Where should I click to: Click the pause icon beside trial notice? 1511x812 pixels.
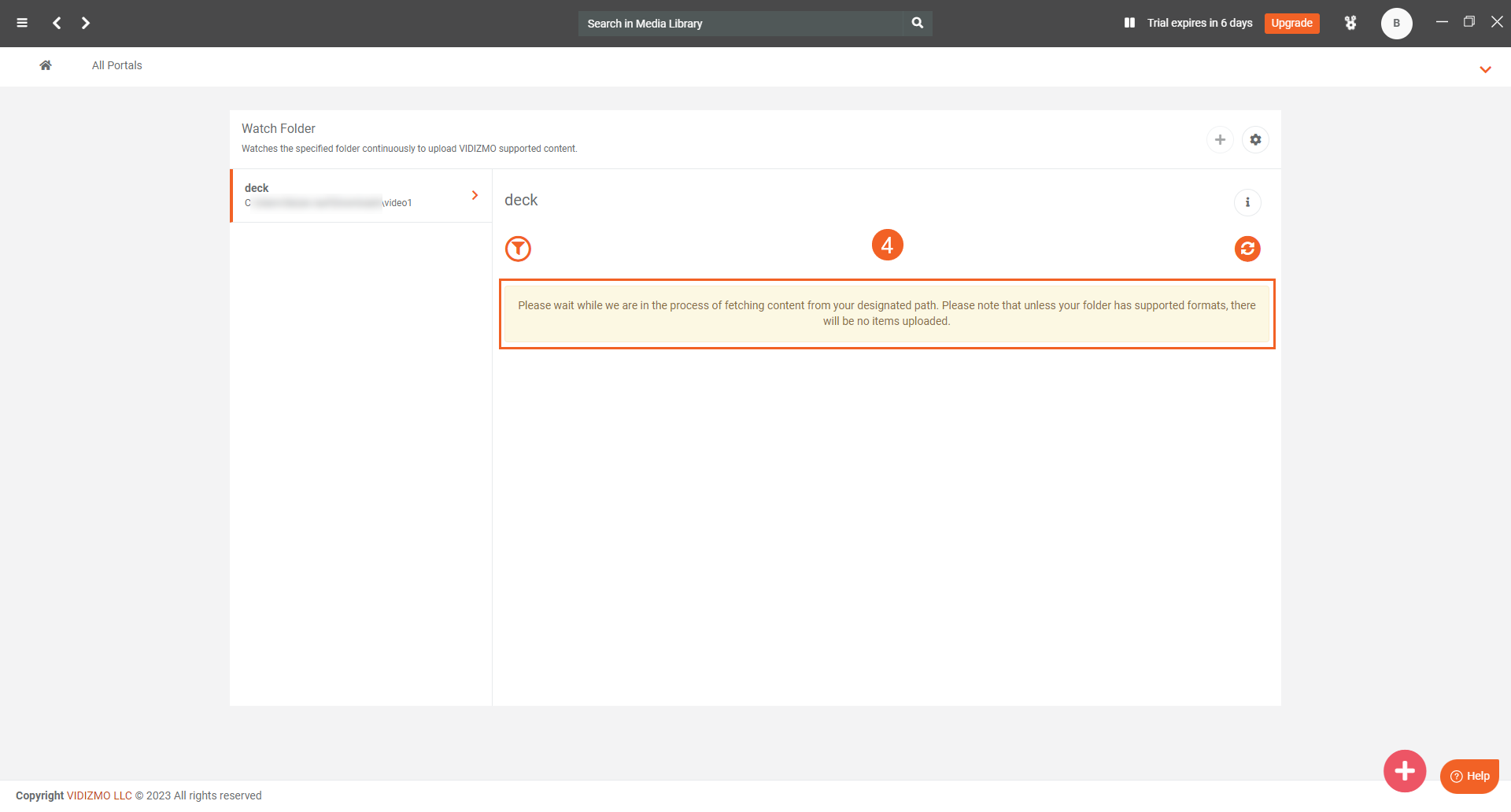(x=1129, y=23)
